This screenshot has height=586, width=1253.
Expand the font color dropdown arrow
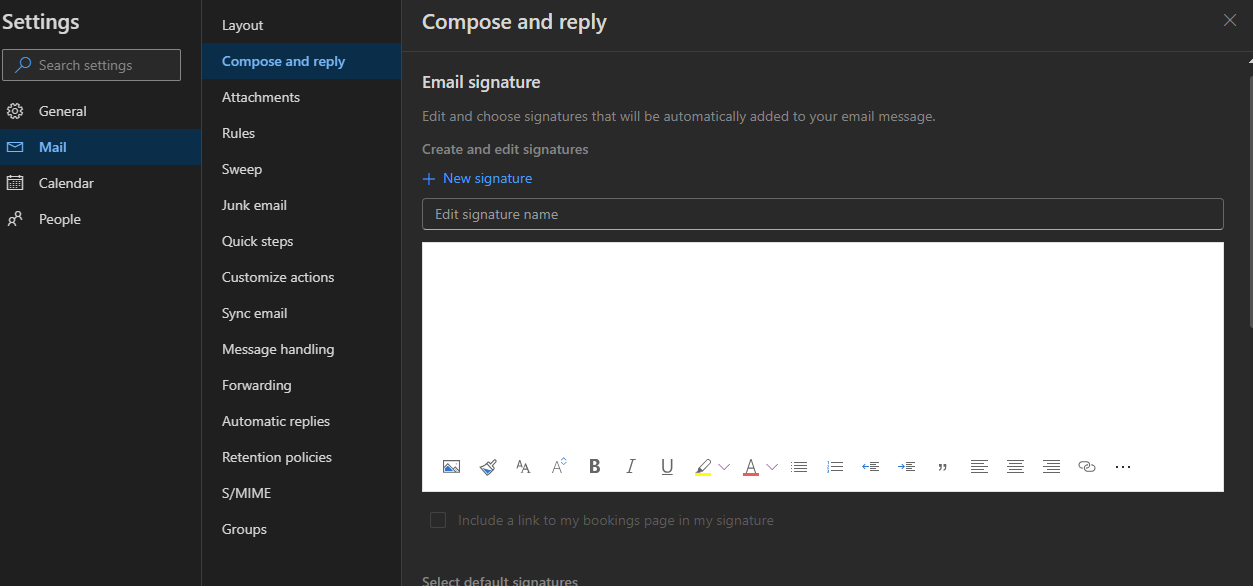coord(772,467)
